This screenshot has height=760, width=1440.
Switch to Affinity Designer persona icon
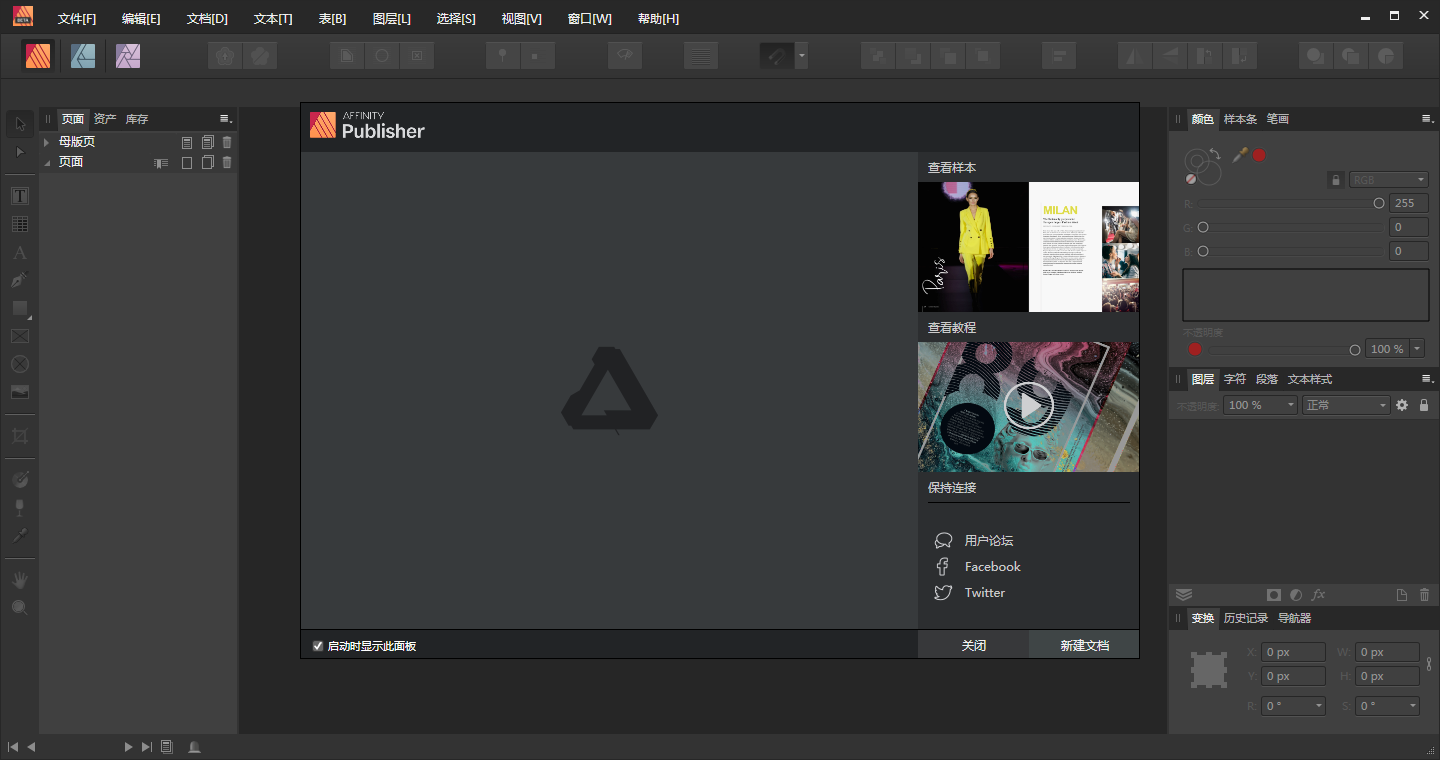(x=83, y=56)
